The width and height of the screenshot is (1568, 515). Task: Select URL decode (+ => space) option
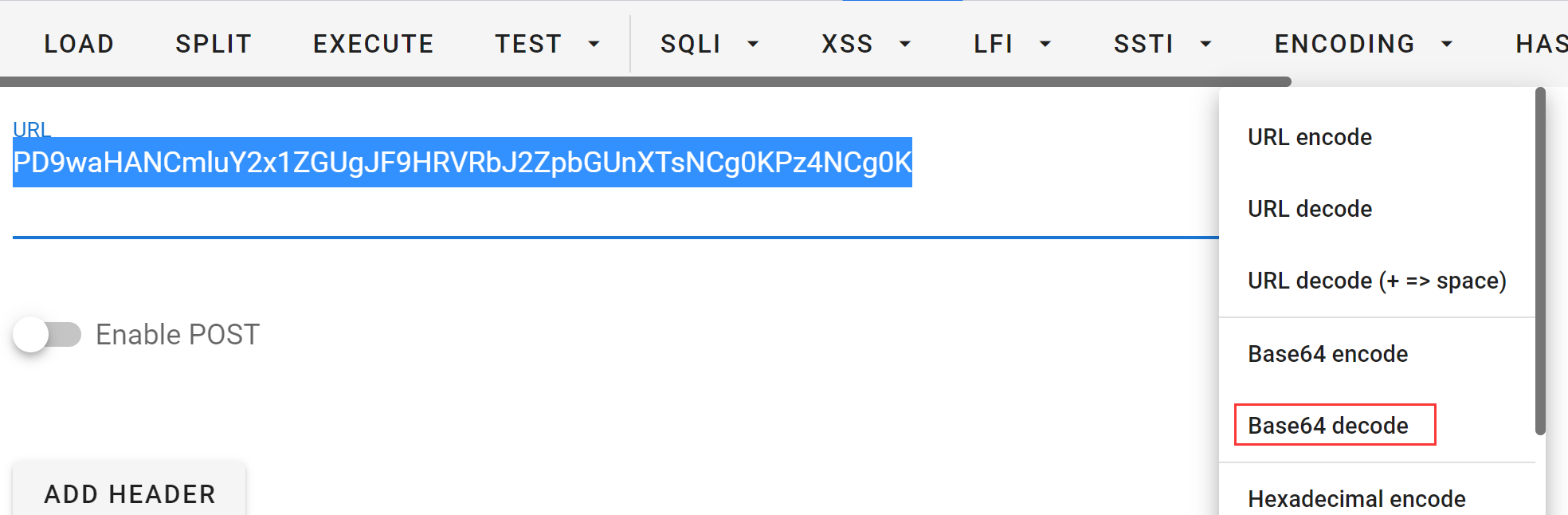coord(1377,281)
